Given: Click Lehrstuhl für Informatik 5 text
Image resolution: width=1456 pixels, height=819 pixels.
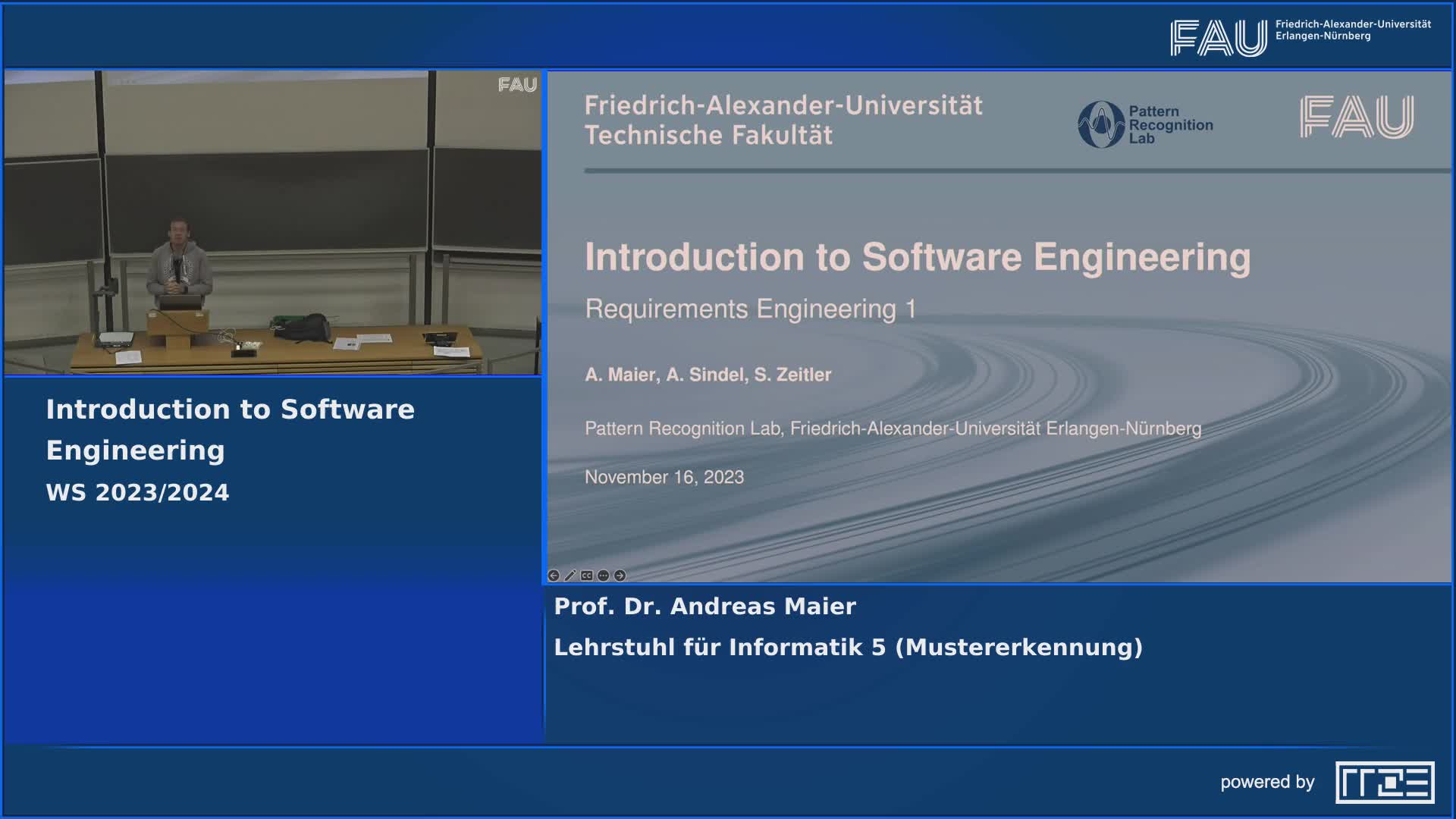Looking at the screenshot, I should click(847, 647).
